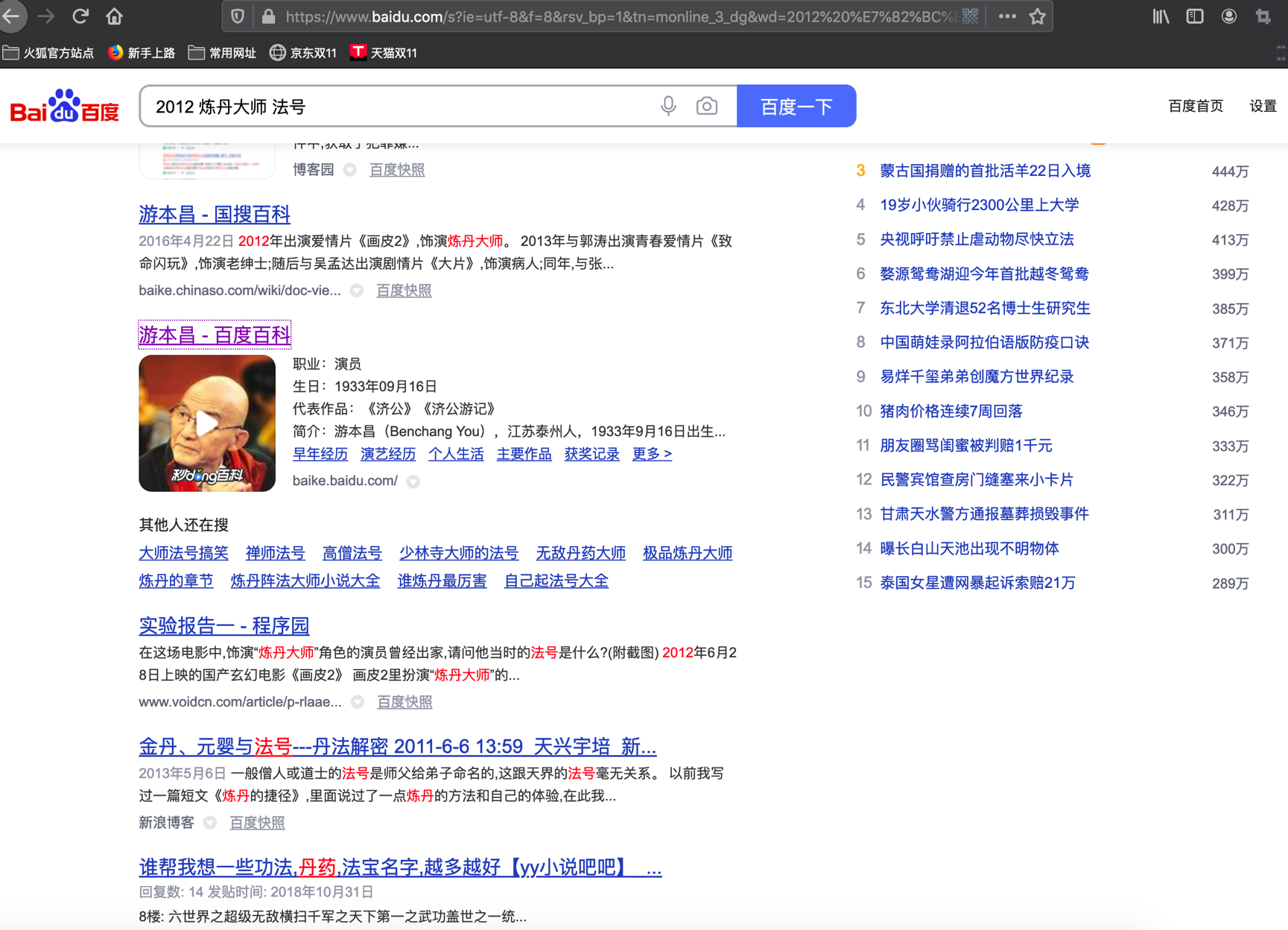Open the 实验报告一 - 程序园 result
Image resolution: width=1288 pixels, height=930 pixels.
pyautogui.click(x=224, y=626)
